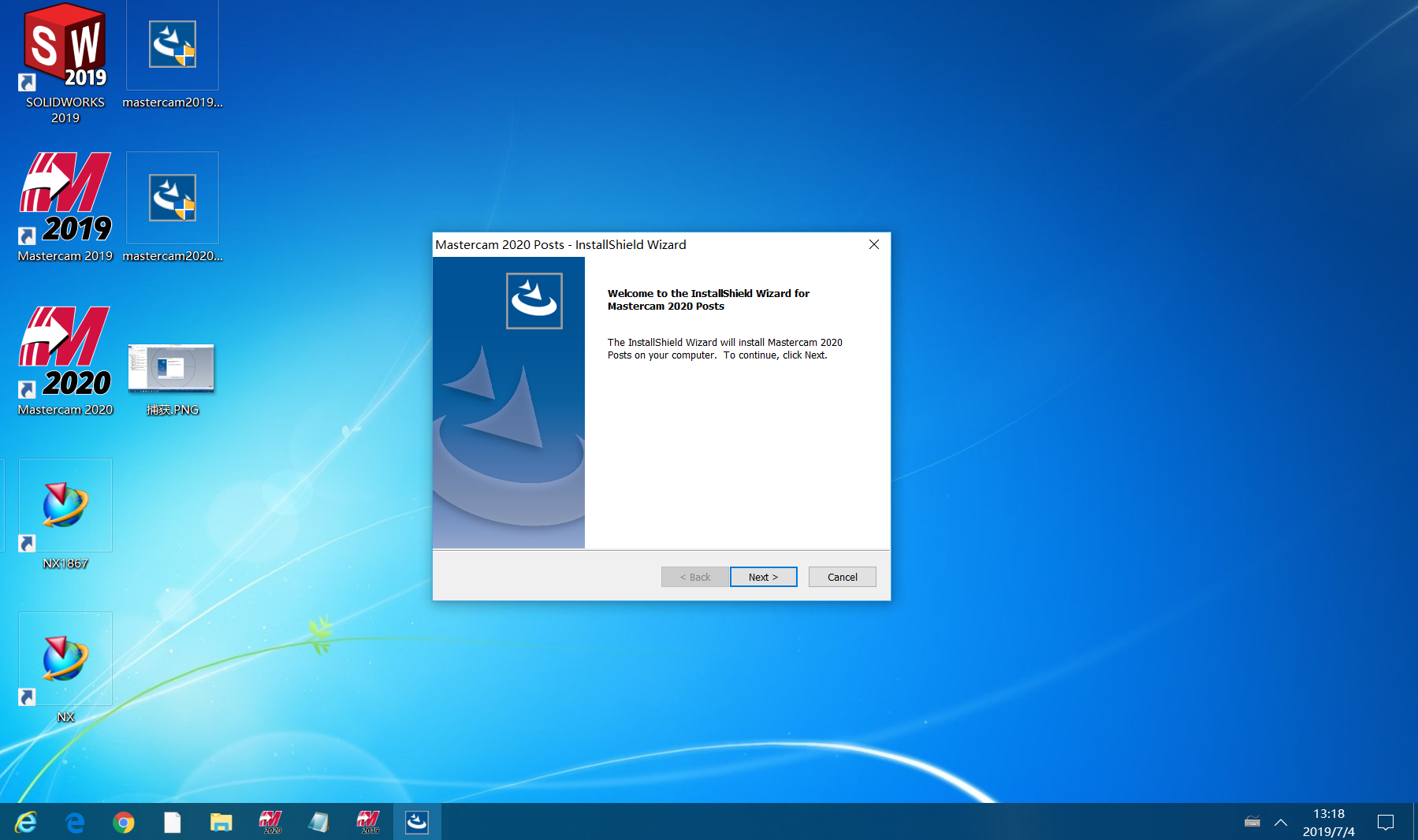Viewport: 1418px width, 840px height.
Task: Select the 捕获.PNG image file thumbnail
Action: (172, 378)
